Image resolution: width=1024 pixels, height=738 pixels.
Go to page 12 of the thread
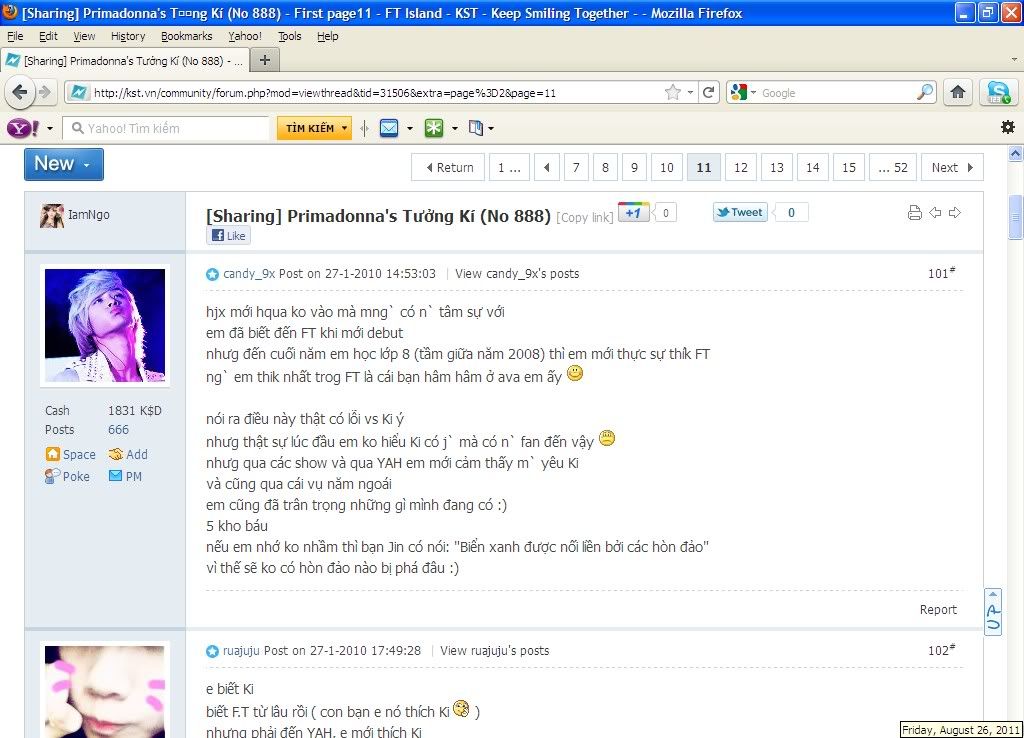(x=741, y=167)
